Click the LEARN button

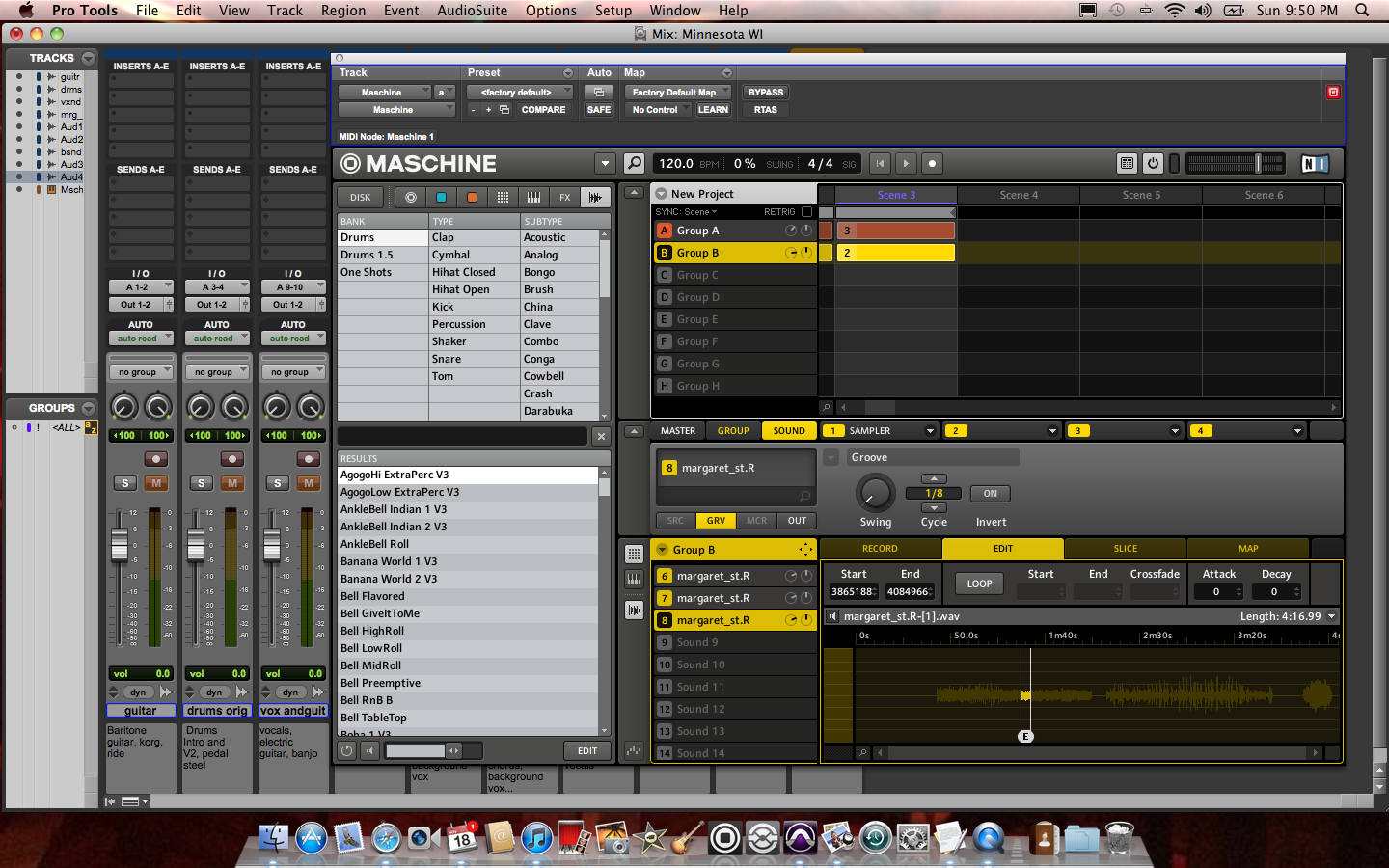coord(713,110)
